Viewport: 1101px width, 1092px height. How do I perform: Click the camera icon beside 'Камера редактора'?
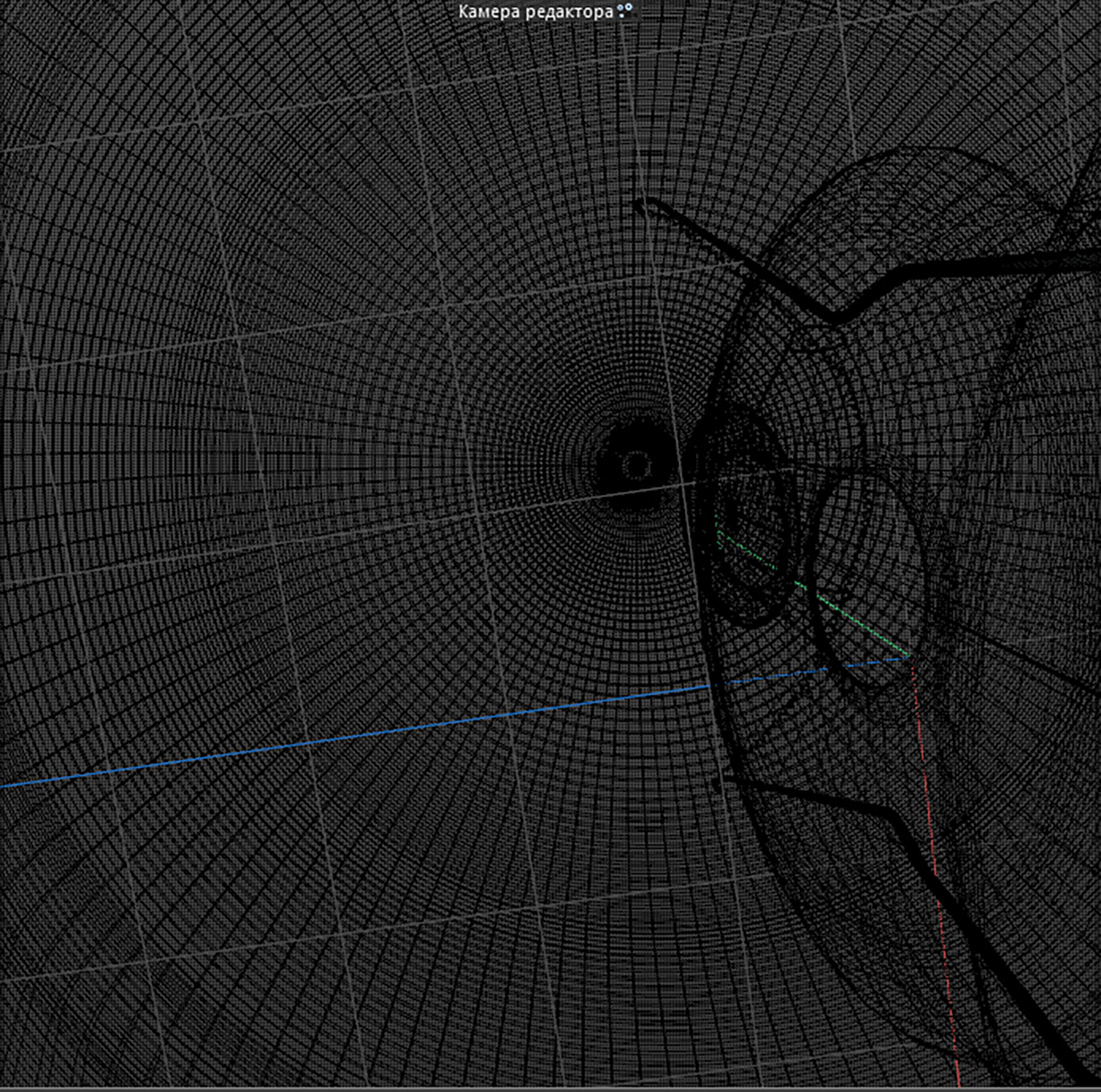click(625, 10)
